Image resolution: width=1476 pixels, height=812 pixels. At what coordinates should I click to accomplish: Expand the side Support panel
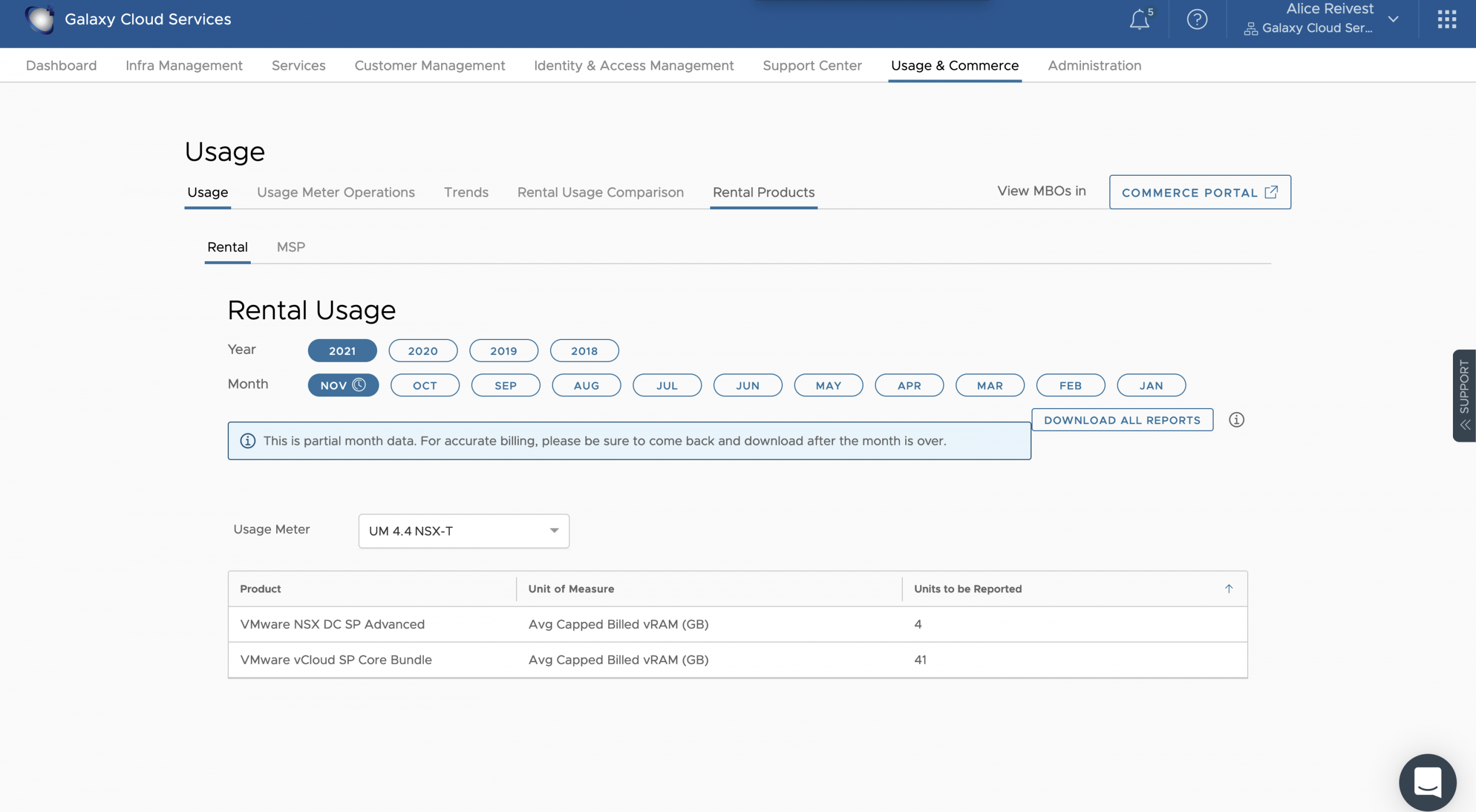coord(1464,395)
